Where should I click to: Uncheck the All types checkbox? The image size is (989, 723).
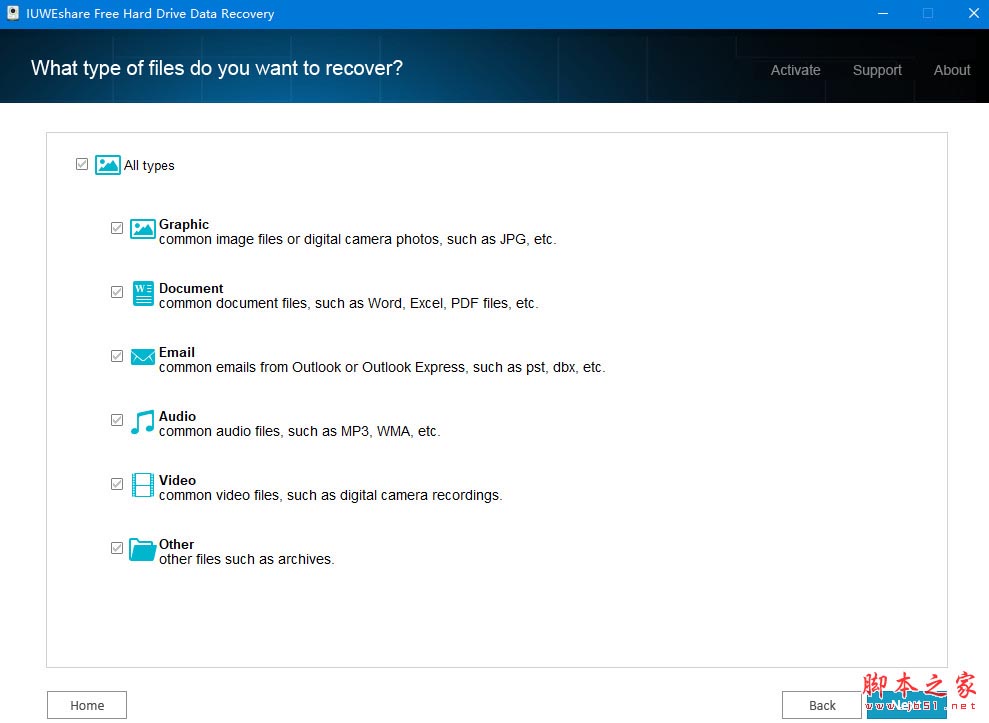coord(82,164)
